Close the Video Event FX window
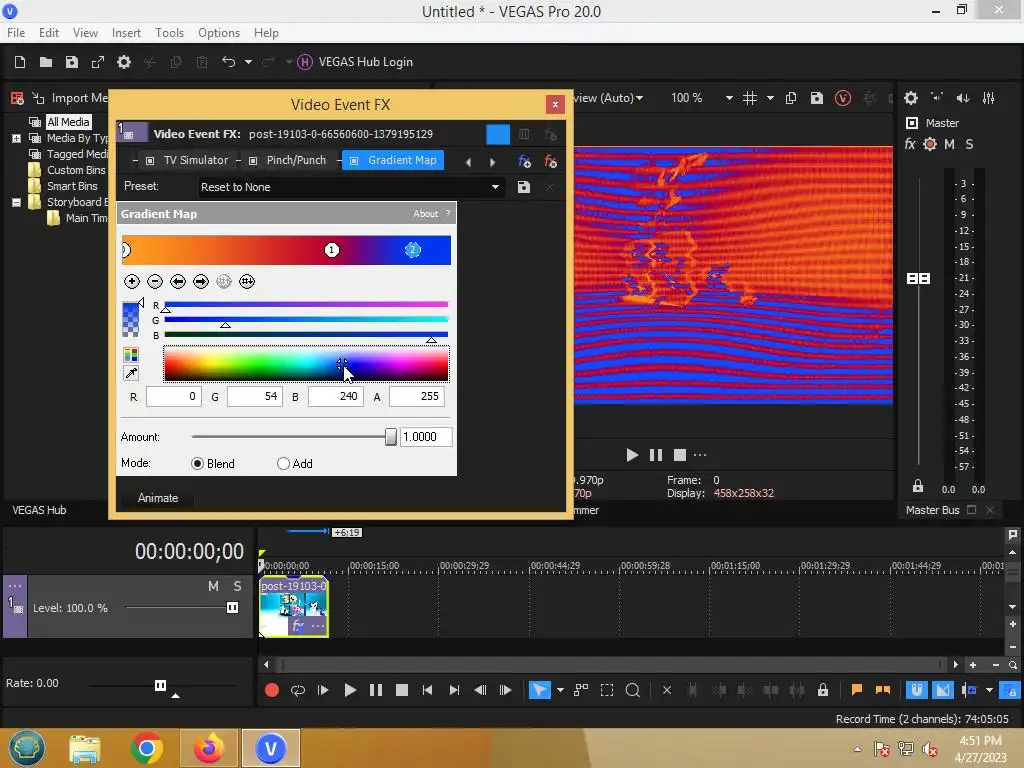Screen dimensions: 1024x768 pyautogui.click(x=555, y=104)
